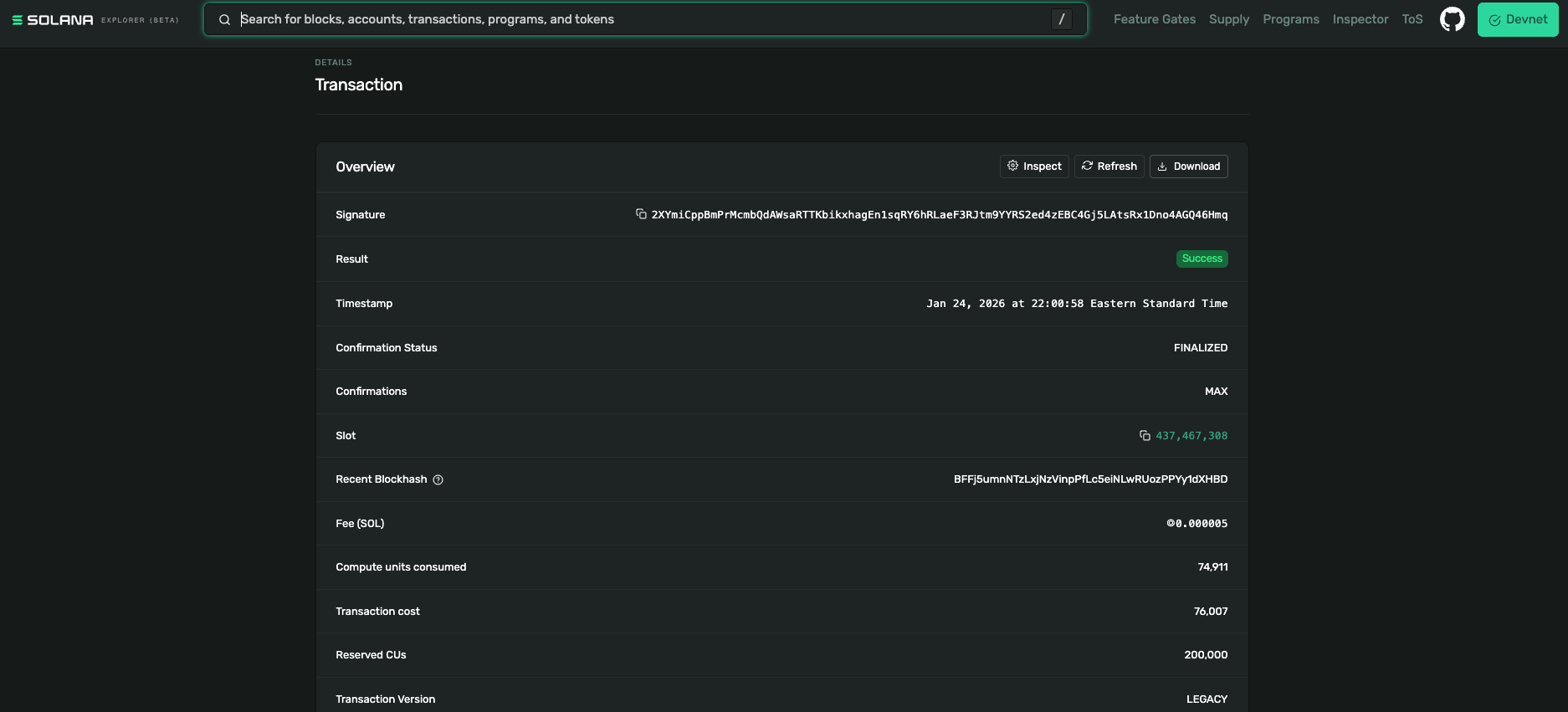Open the Feature Gates page

point(1154,19)
